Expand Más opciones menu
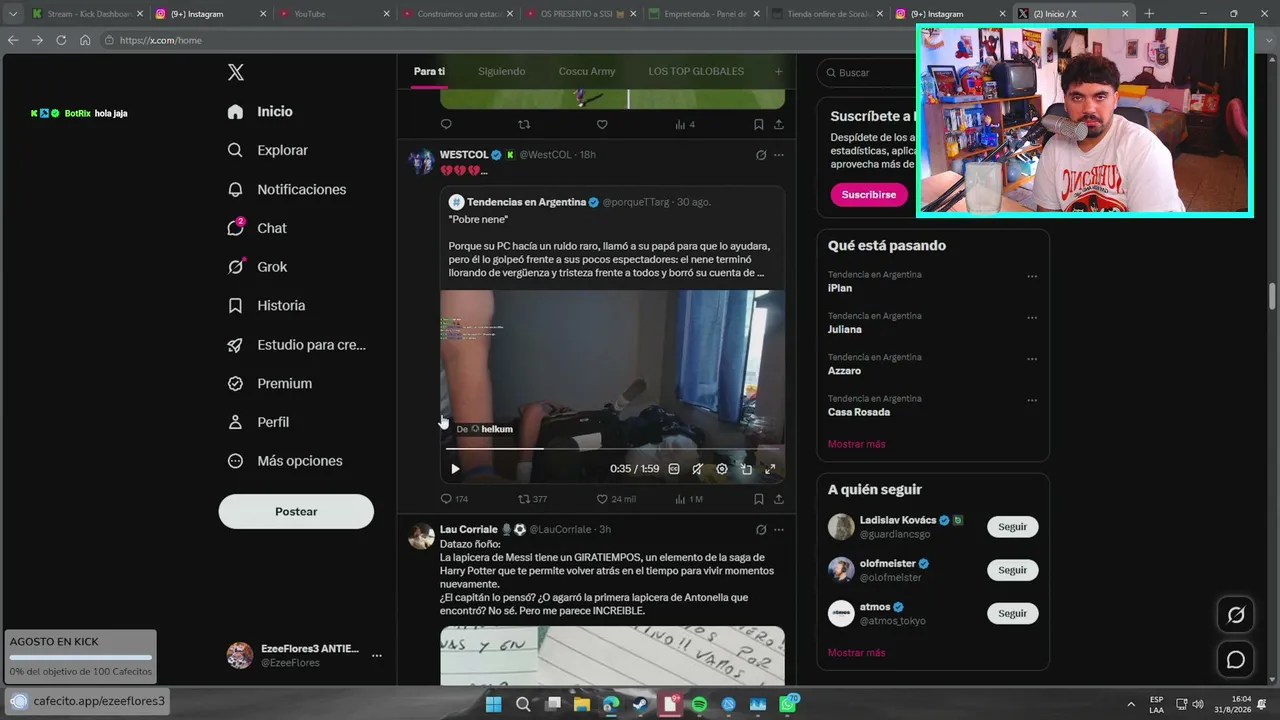Image resolution: width=1280 pixels, height=720 pixels. [285, 461]
